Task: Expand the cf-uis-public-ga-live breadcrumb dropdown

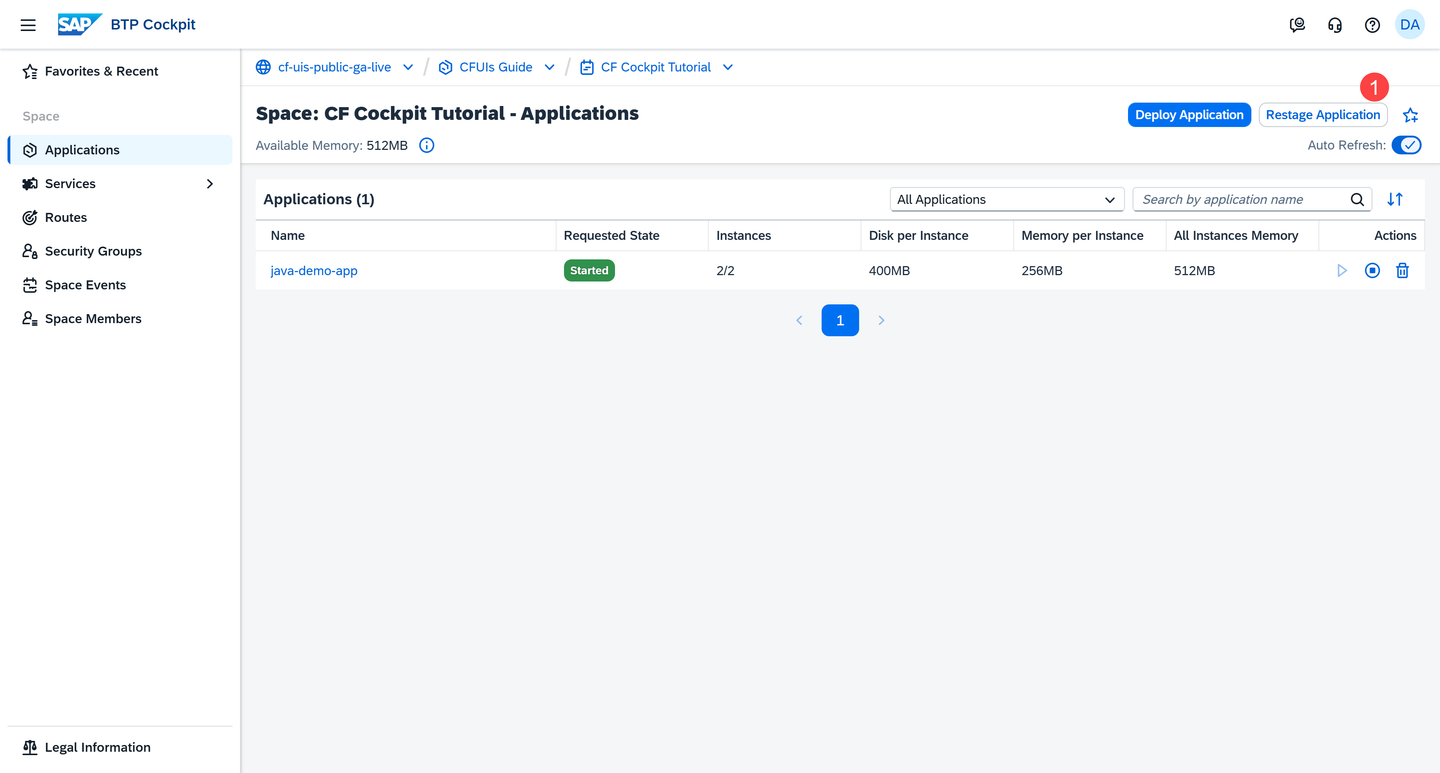Action: tap(408, 67)
